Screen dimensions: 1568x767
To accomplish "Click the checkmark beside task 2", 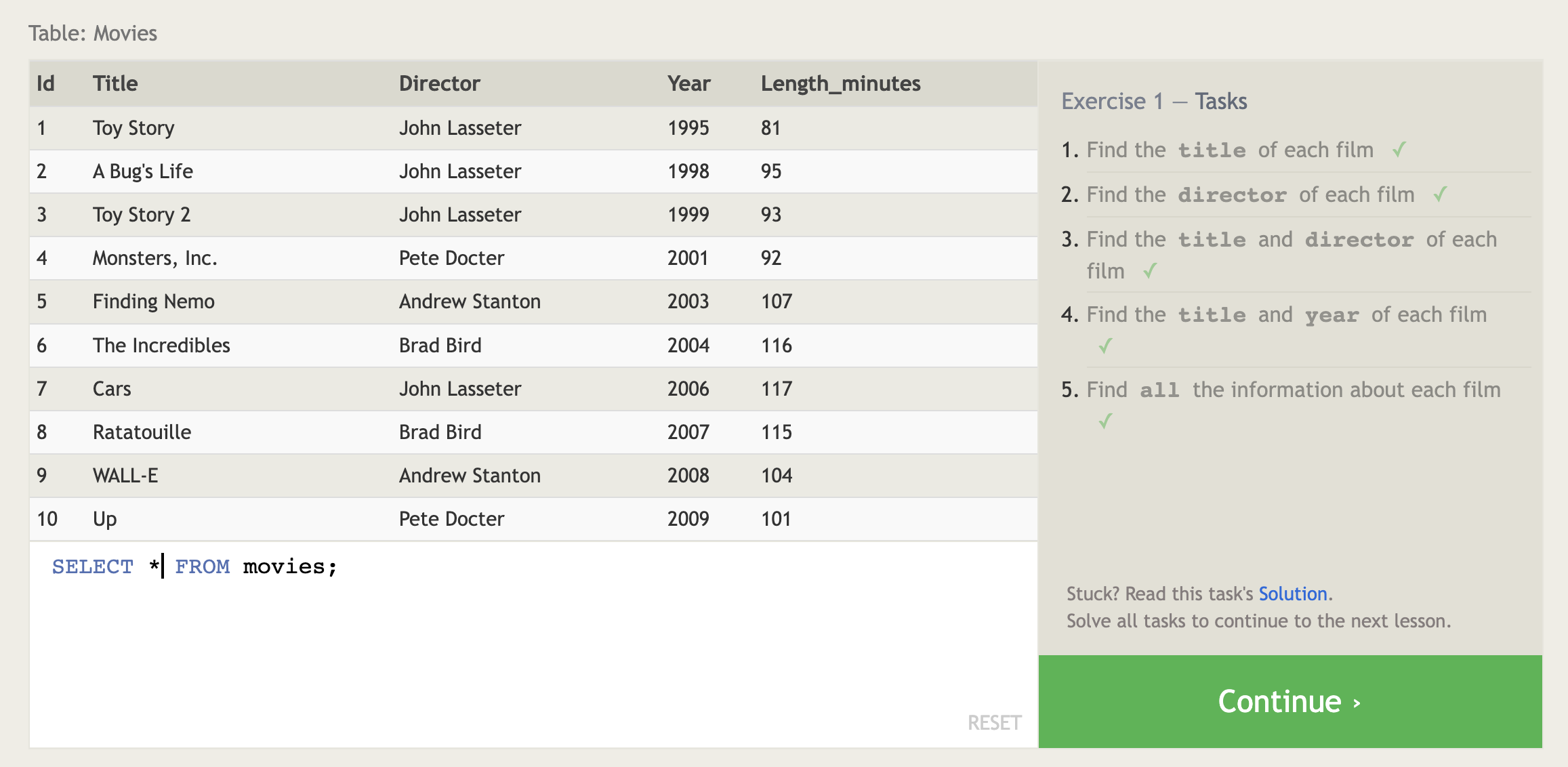I will click(1440, 194).
